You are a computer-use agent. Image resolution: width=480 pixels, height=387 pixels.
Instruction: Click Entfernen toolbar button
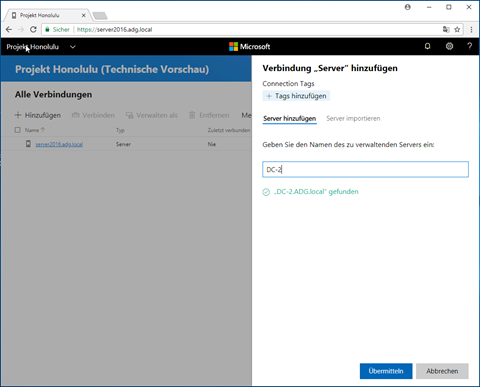tap(209, 115)
